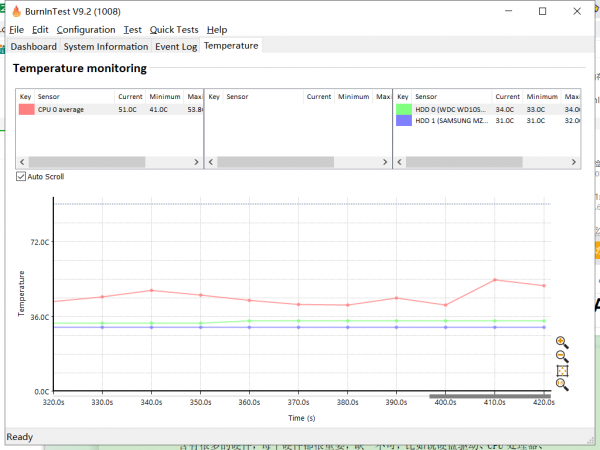Switch to the System Information tab
This screenshot has height=450, width=600.
106,46
